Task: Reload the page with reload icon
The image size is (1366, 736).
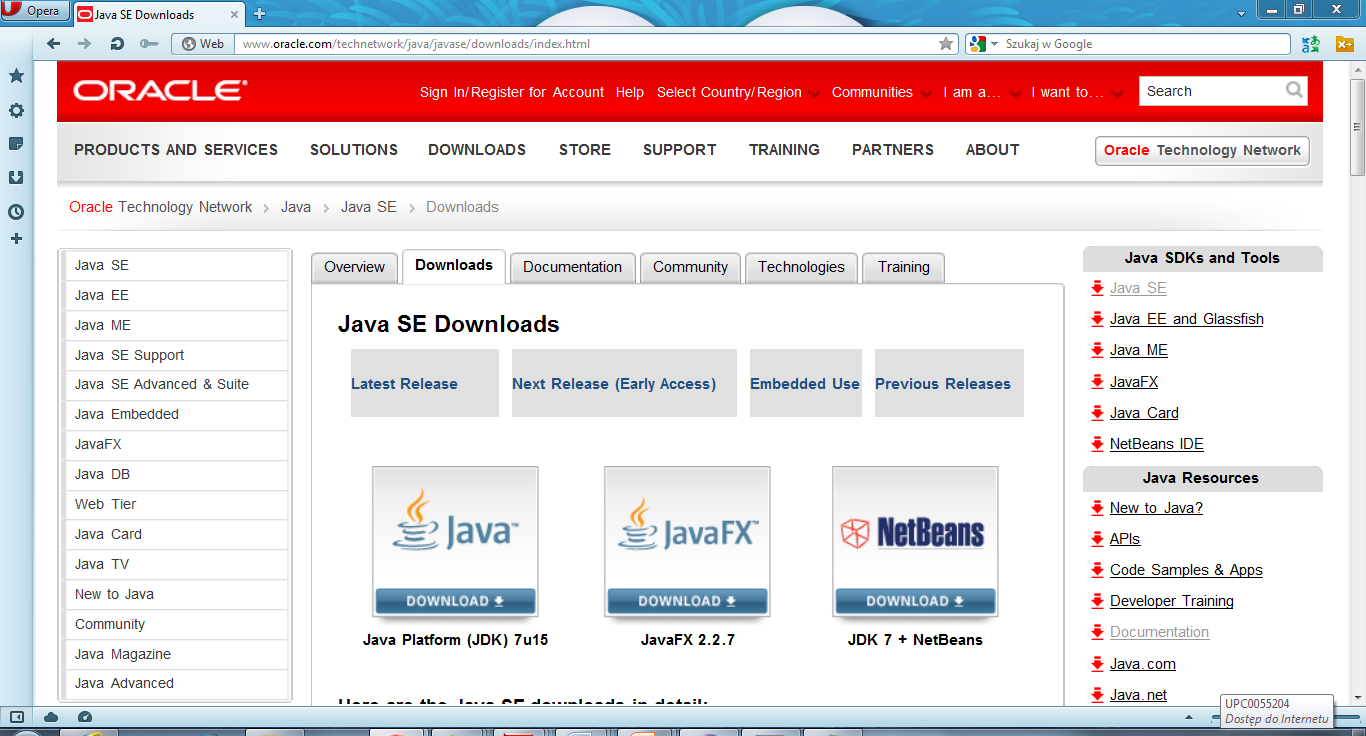Action: (x=117, y=44)
